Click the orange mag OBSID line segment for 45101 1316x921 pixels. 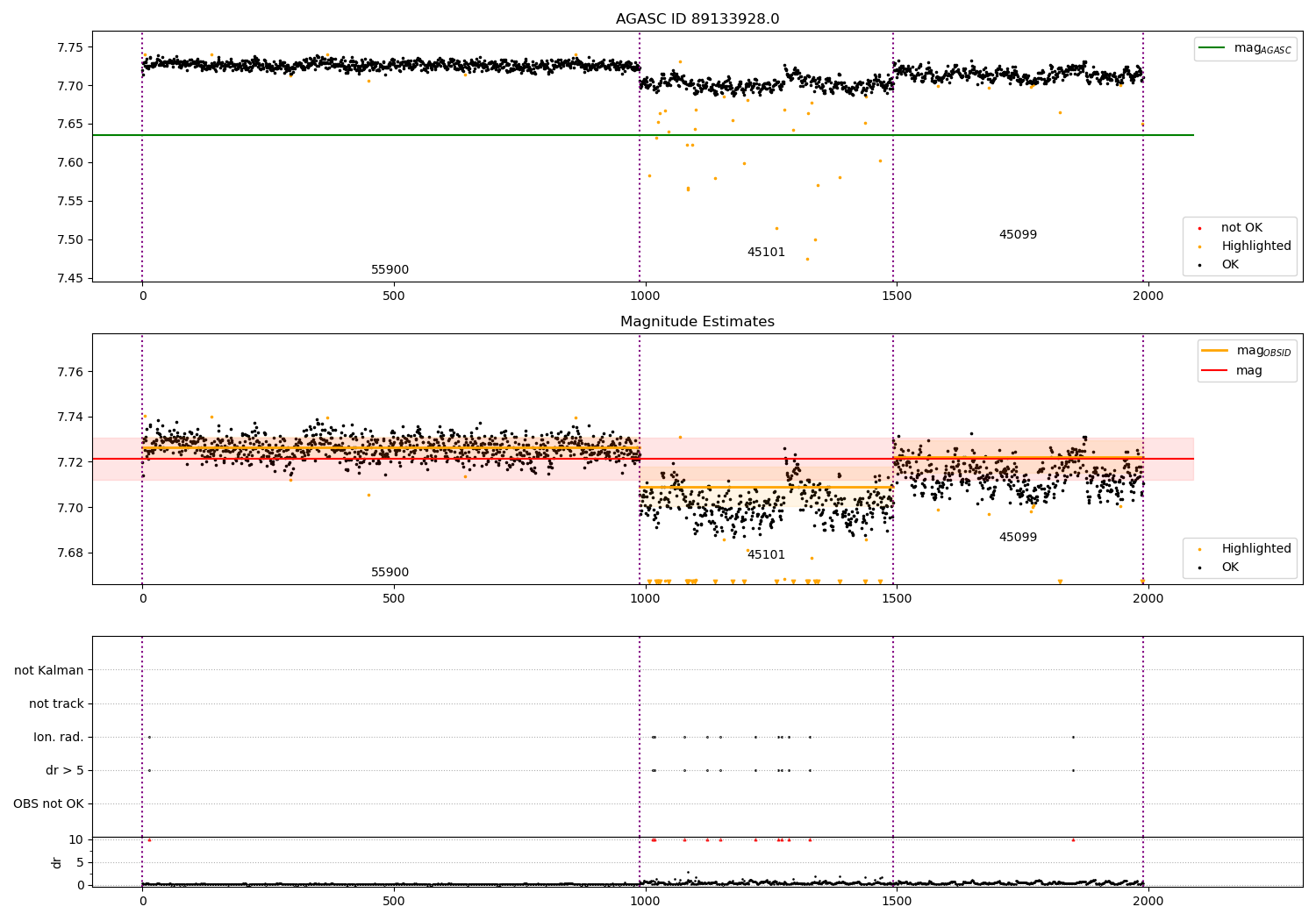point(766,487)
